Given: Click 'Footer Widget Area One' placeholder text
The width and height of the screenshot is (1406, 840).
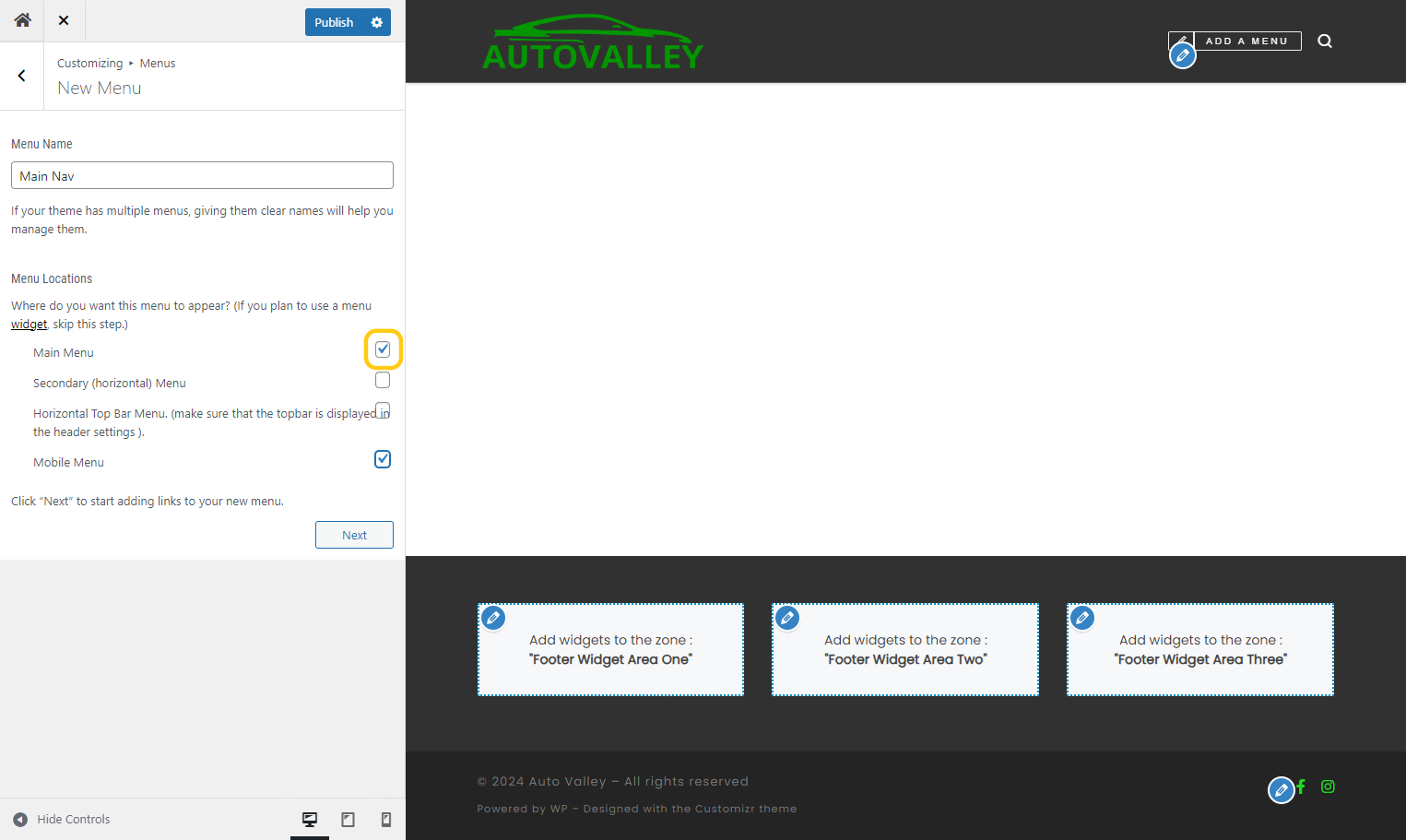Looking at the screenshot, I should point(610,659).
